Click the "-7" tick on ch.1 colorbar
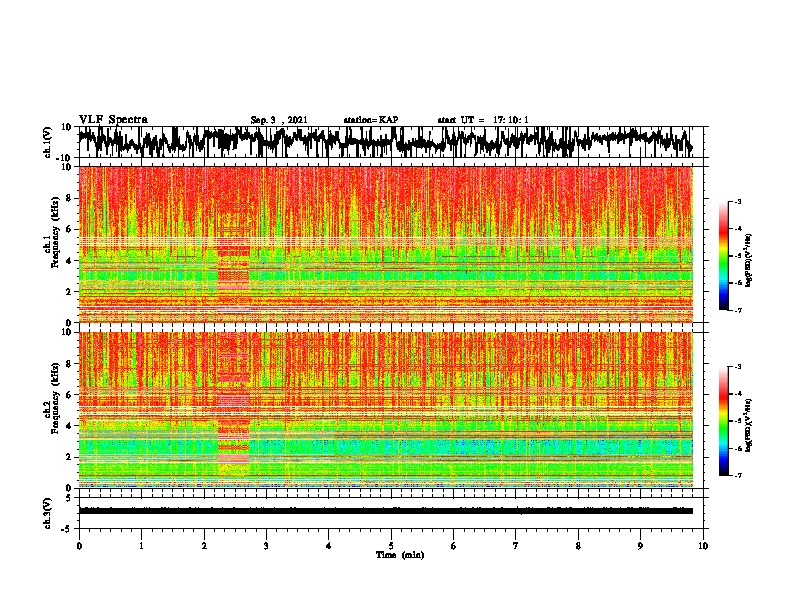Viewport: 792px width, 612px height. (x=737, y=310)
